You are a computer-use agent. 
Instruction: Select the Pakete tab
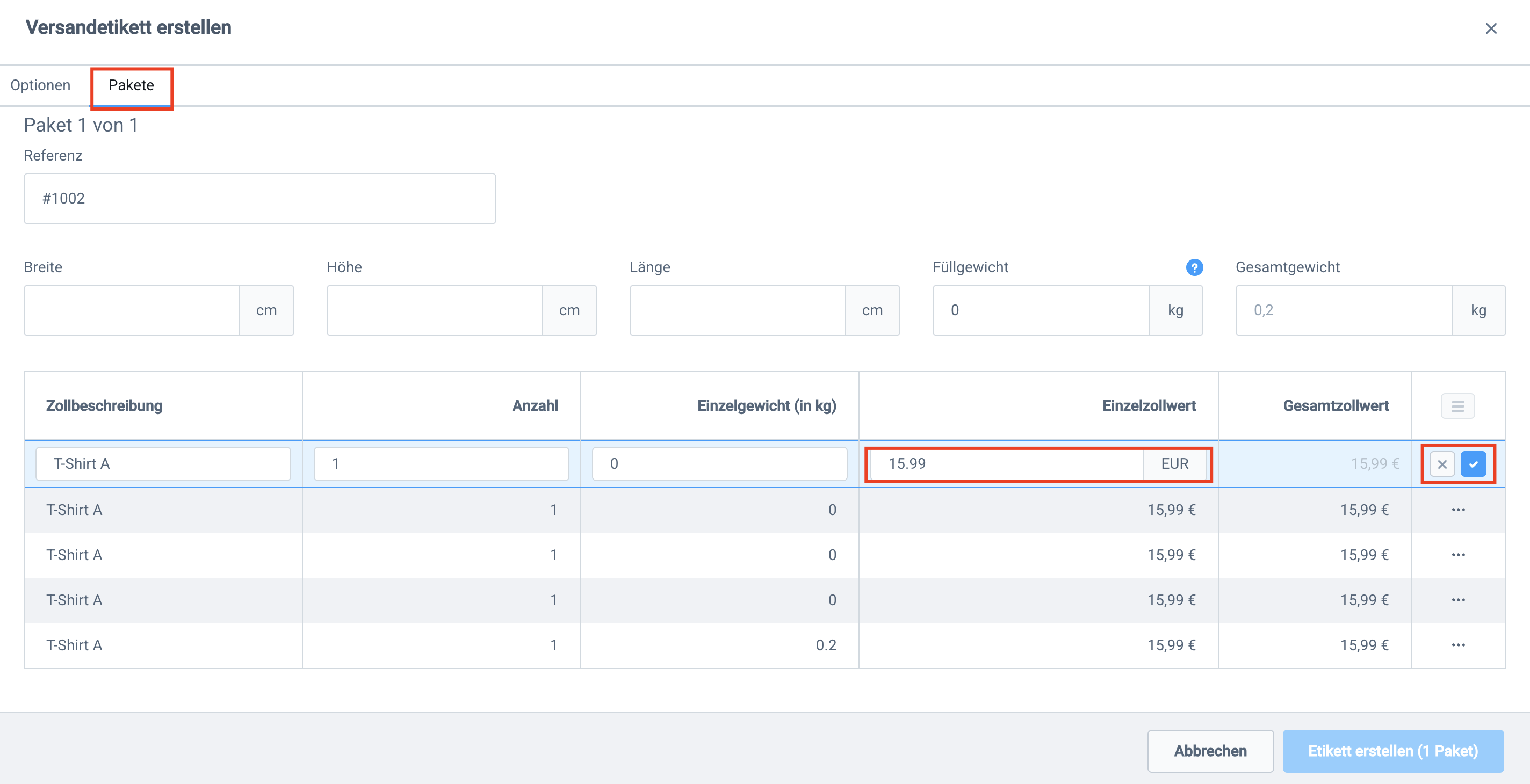coord(131,85)
